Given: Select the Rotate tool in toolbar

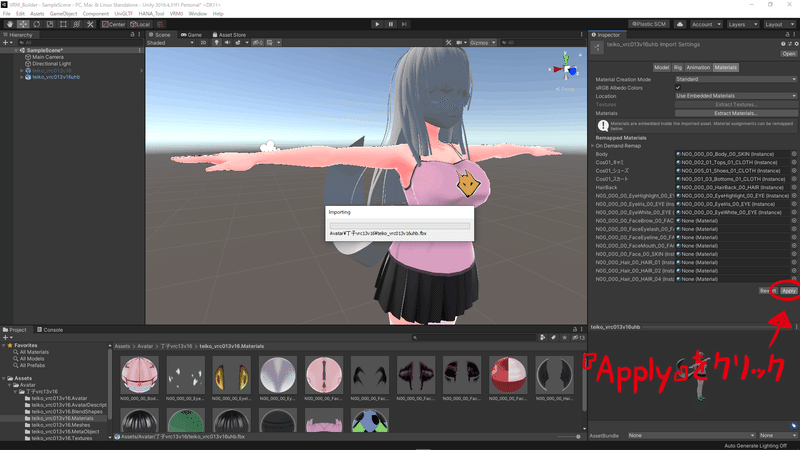Looking at the screenshot, I should pyautogui.click(x=36, y=24).
